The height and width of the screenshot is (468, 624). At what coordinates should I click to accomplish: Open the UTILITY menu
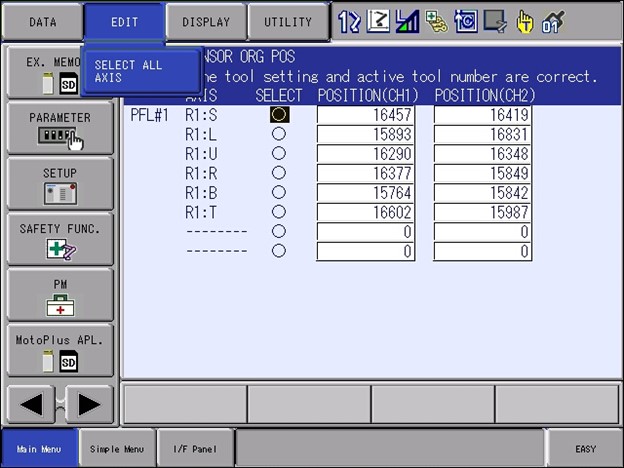tap(288, 21)
